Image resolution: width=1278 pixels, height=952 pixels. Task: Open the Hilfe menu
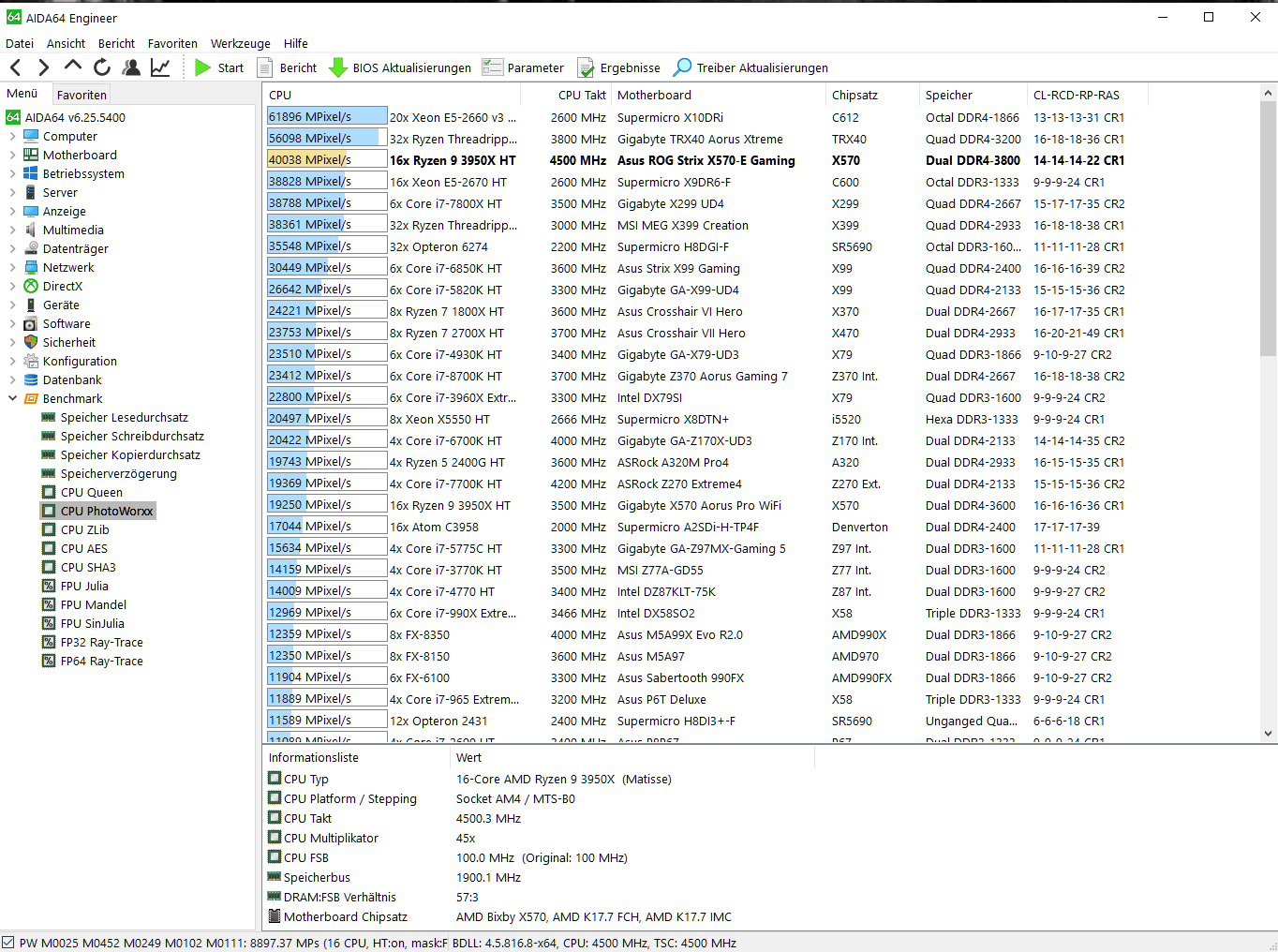[296, 43]
